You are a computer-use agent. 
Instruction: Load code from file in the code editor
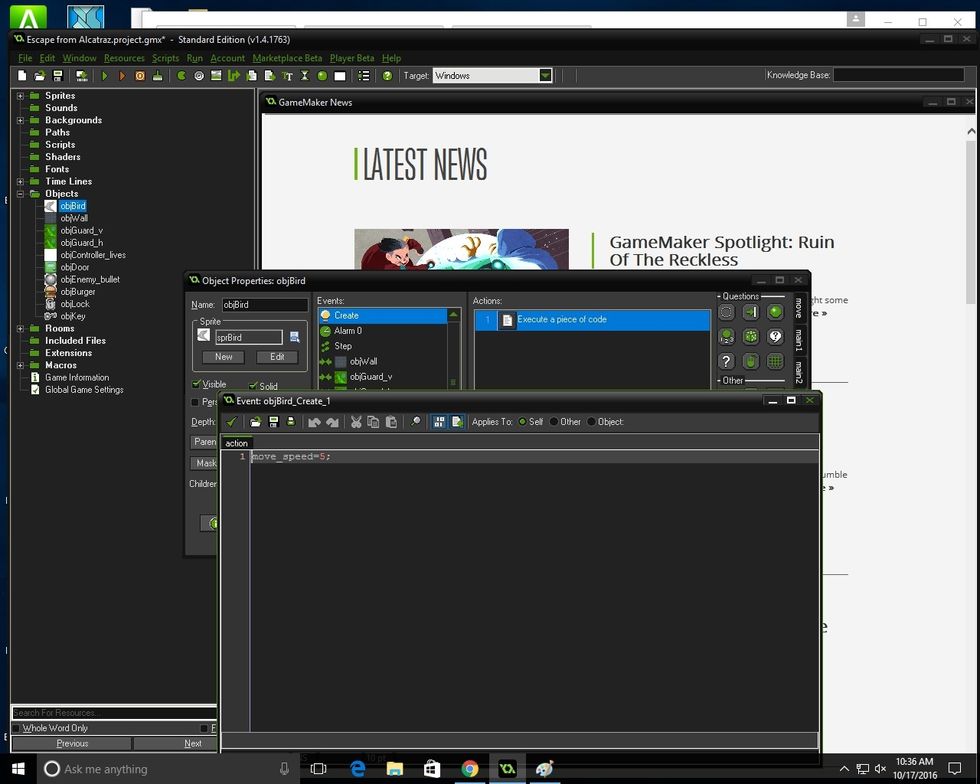coord(255,422)
